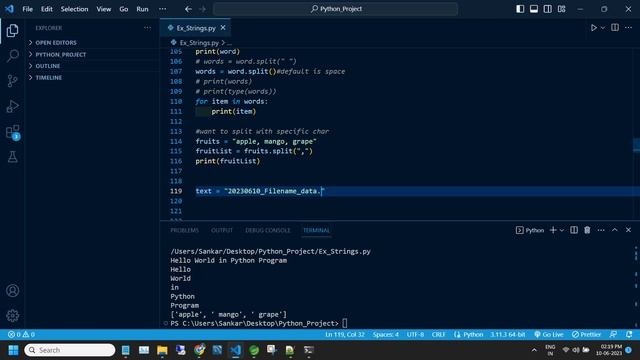Screen dimensions: 640x360
Task: Select the Python terminal label
Action: 530,230
